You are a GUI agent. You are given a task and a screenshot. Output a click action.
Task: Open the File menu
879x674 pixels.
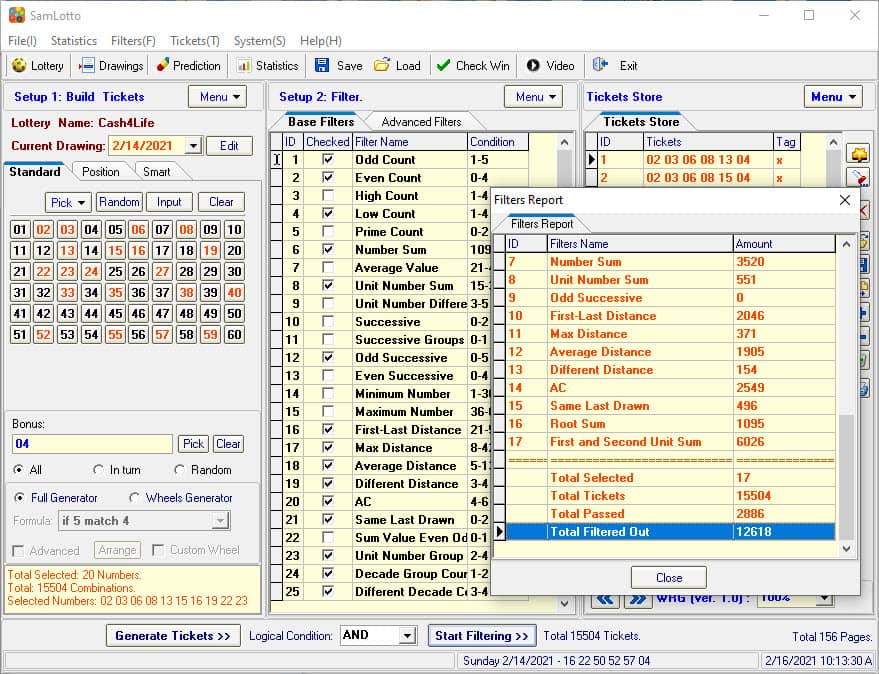[x=22, y=41]
